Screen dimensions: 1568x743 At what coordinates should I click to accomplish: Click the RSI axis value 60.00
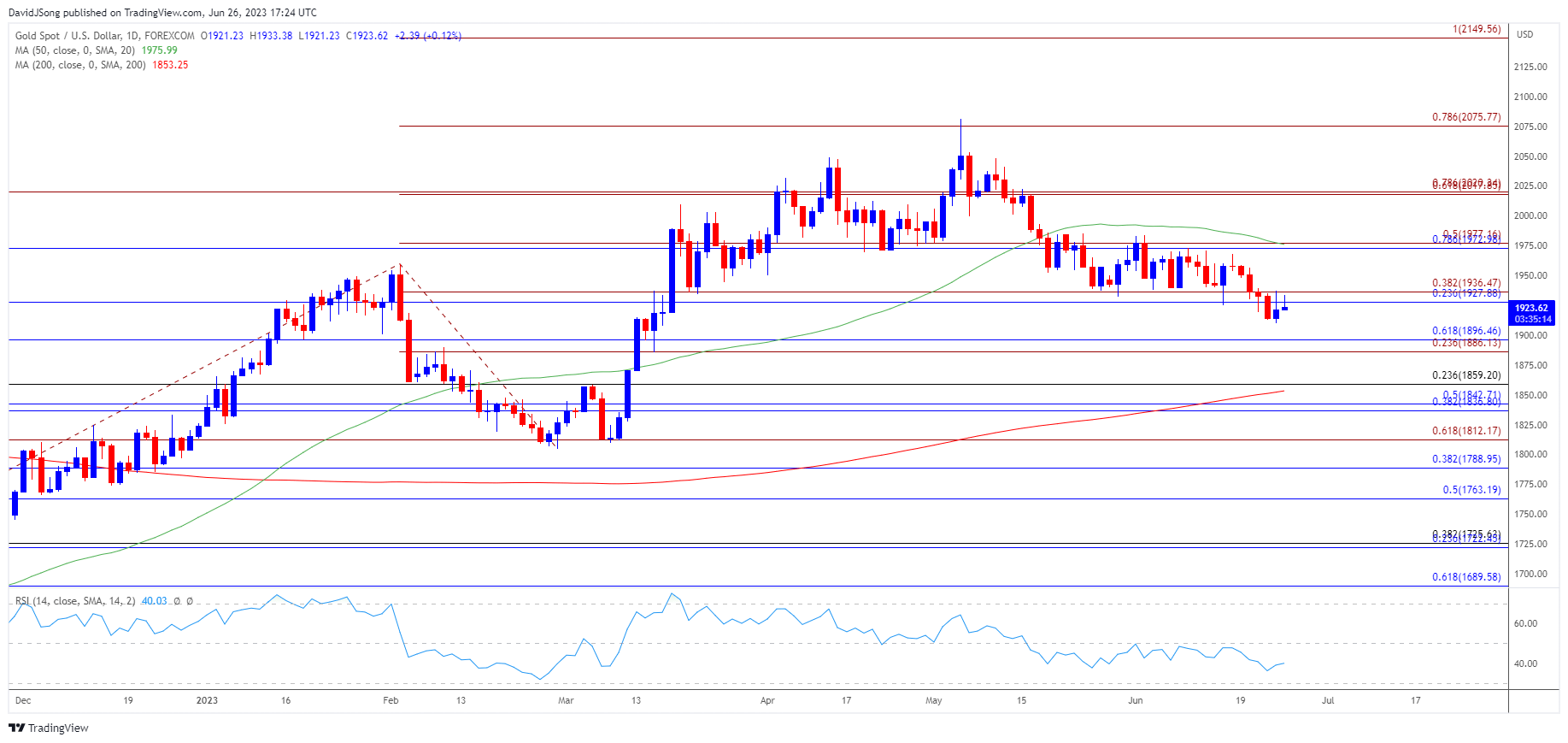coord(1525,623)
